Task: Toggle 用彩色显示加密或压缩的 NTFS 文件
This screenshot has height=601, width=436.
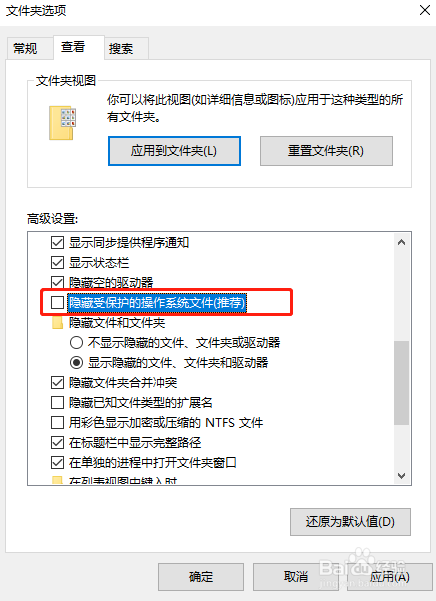Action: (x=57, y=422)
